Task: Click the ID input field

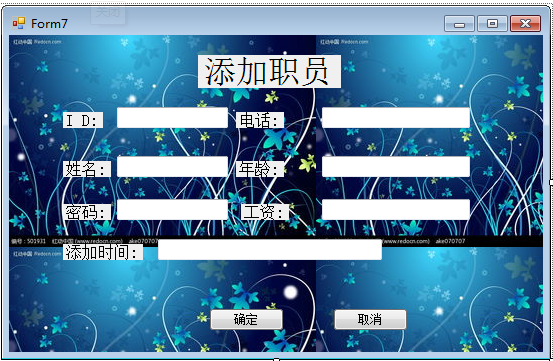Action: [172, 118]
